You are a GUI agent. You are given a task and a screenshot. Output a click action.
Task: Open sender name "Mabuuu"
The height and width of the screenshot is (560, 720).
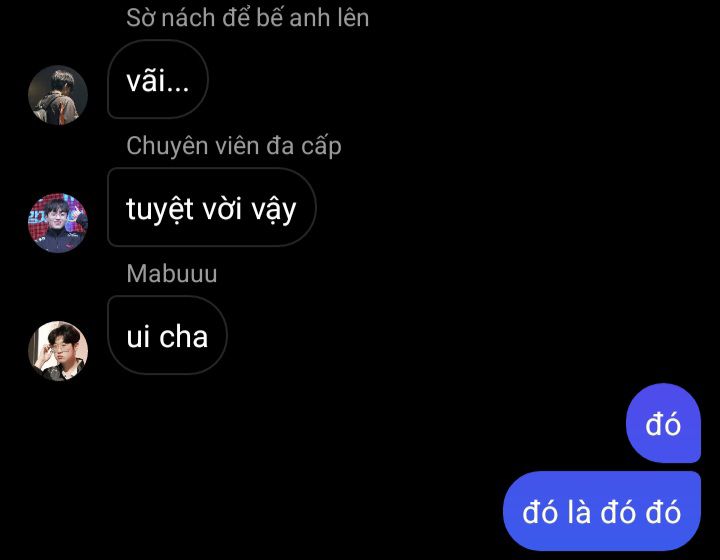click(172, 274)
